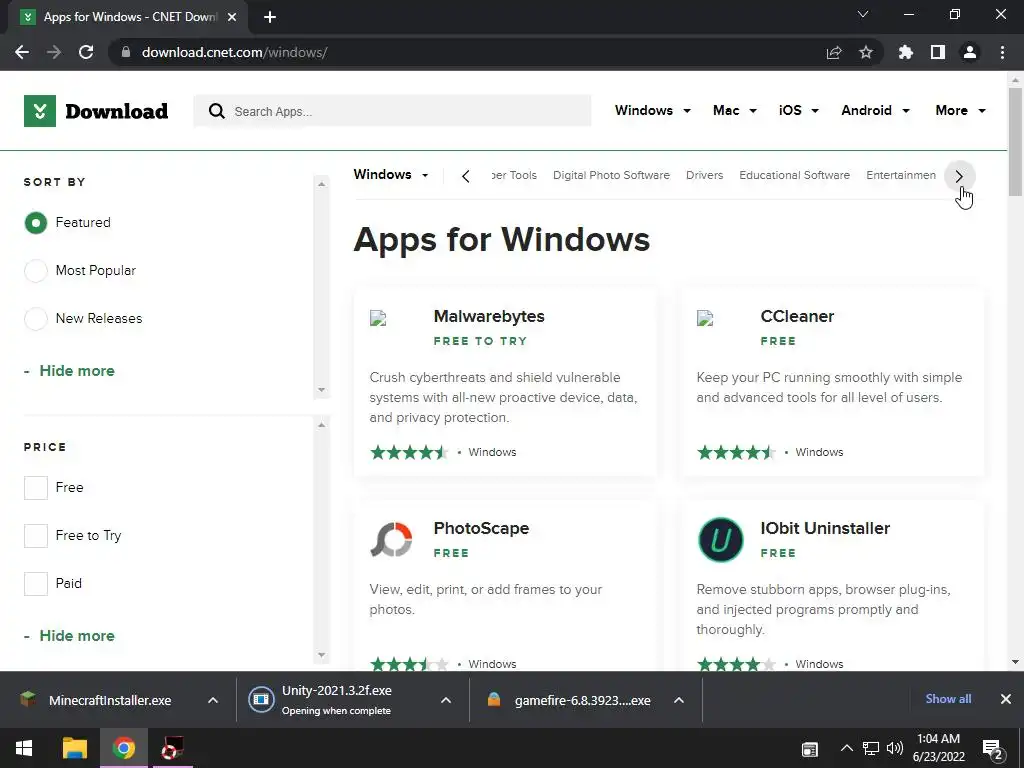Open a new tab with the plus icon
The width and height of the screenshot is (1024, 768).
tap(270, 17)
